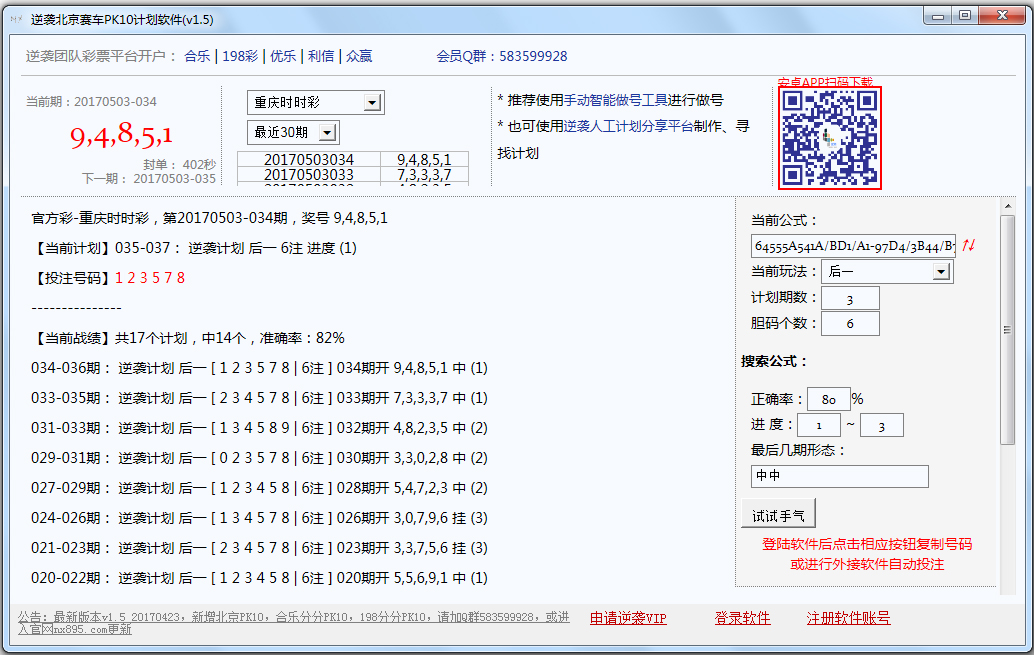Click the Android app QR code image

pyautogui.click(x=830, y=138)
